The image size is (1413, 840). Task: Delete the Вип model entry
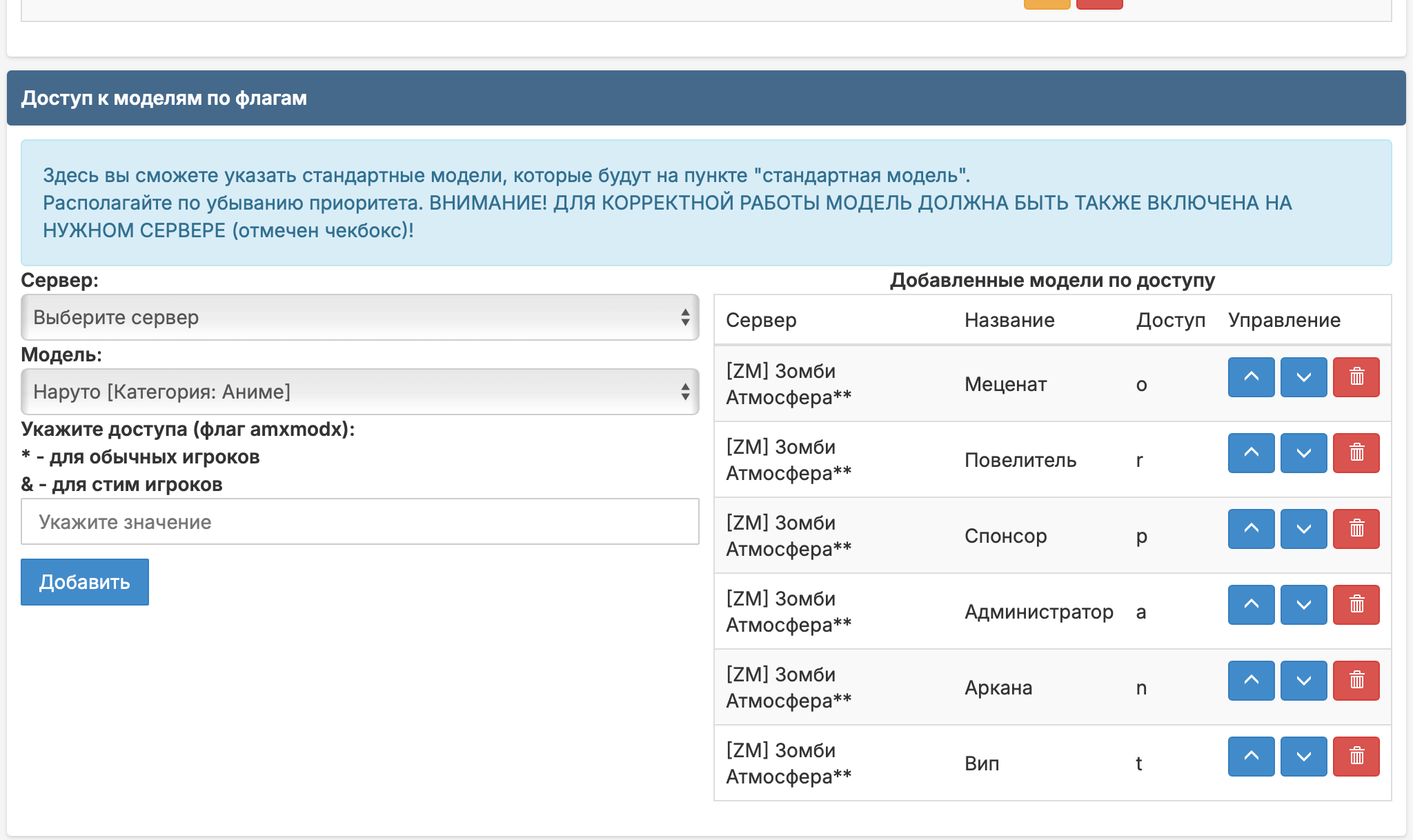click(1356, 757)
